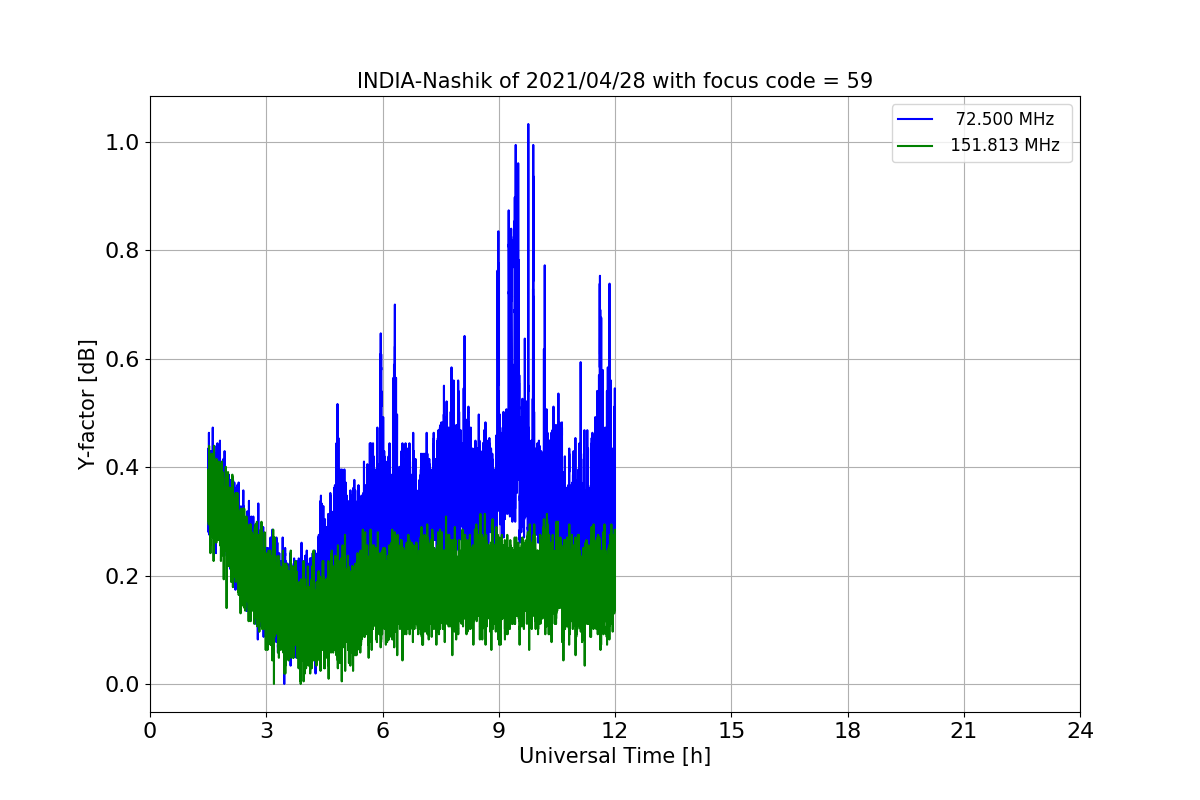This screenshot has width=1200, height=800.
Task: Click the x-axis tick label 18
Action: 848,731
